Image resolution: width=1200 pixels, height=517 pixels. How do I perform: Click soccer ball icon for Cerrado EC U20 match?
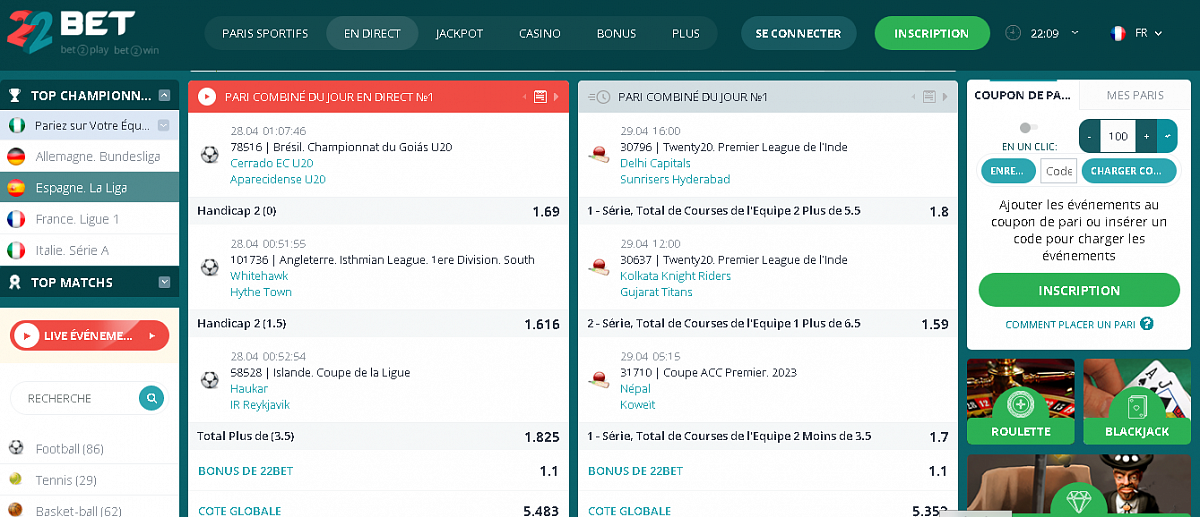click(210, 155)
